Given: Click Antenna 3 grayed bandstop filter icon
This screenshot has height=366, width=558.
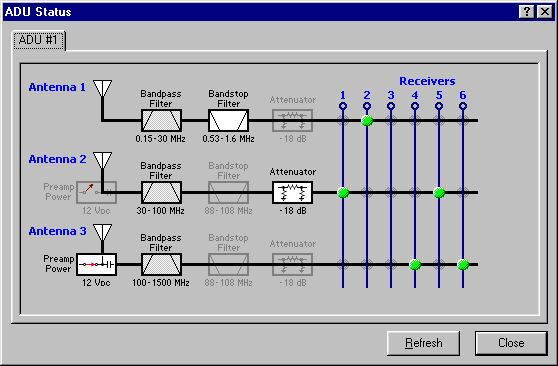Looking at the screenshot, I should [x=228, y=265].
